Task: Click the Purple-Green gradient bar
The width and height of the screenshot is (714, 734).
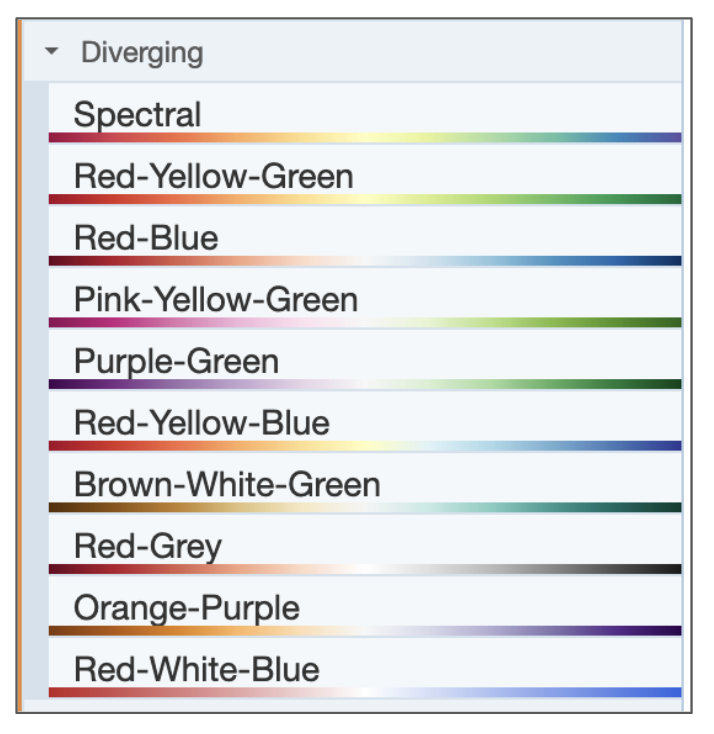Action: [364, 384]
